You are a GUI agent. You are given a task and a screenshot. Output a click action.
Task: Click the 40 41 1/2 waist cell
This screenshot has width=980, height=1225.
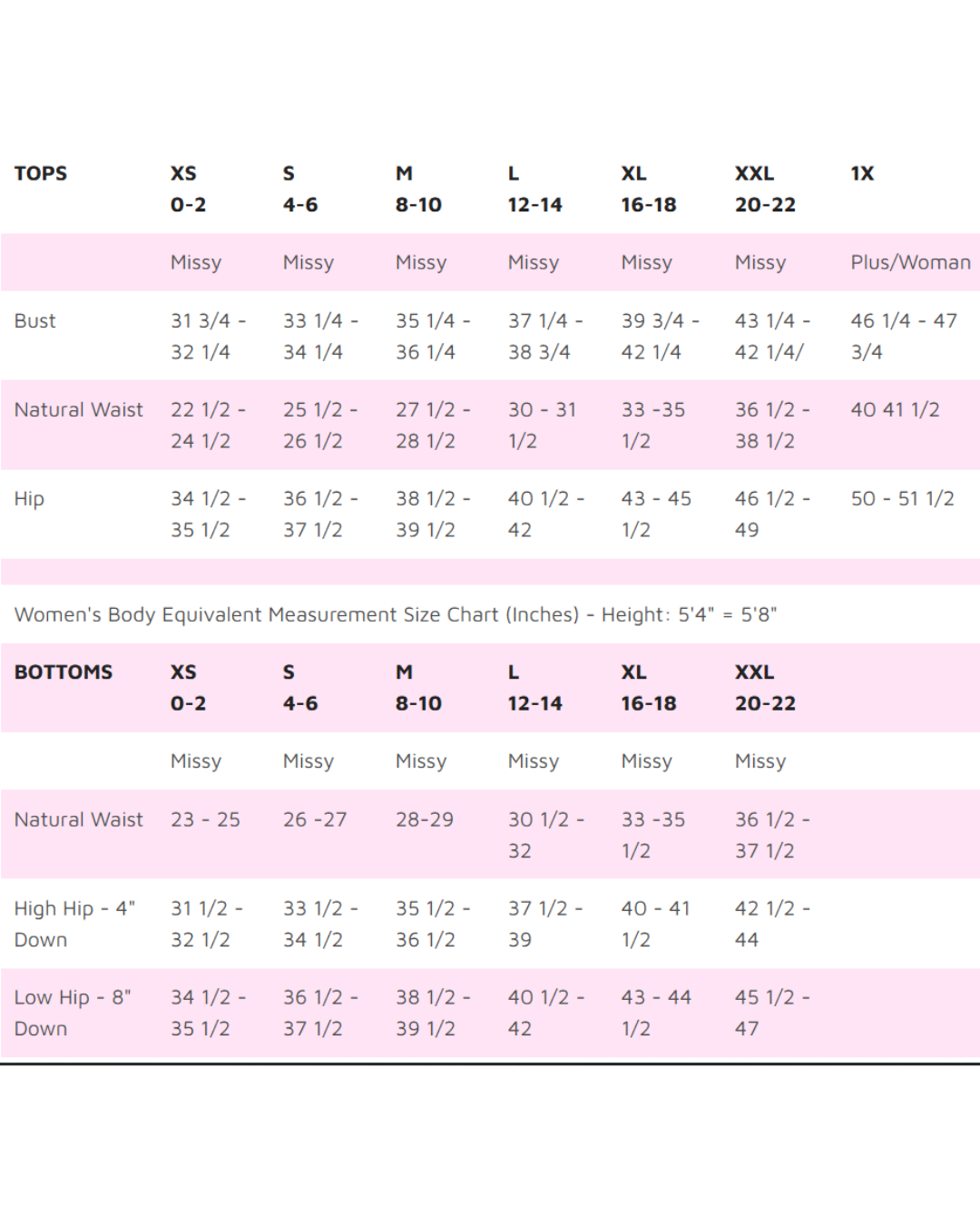pos(895,410)
